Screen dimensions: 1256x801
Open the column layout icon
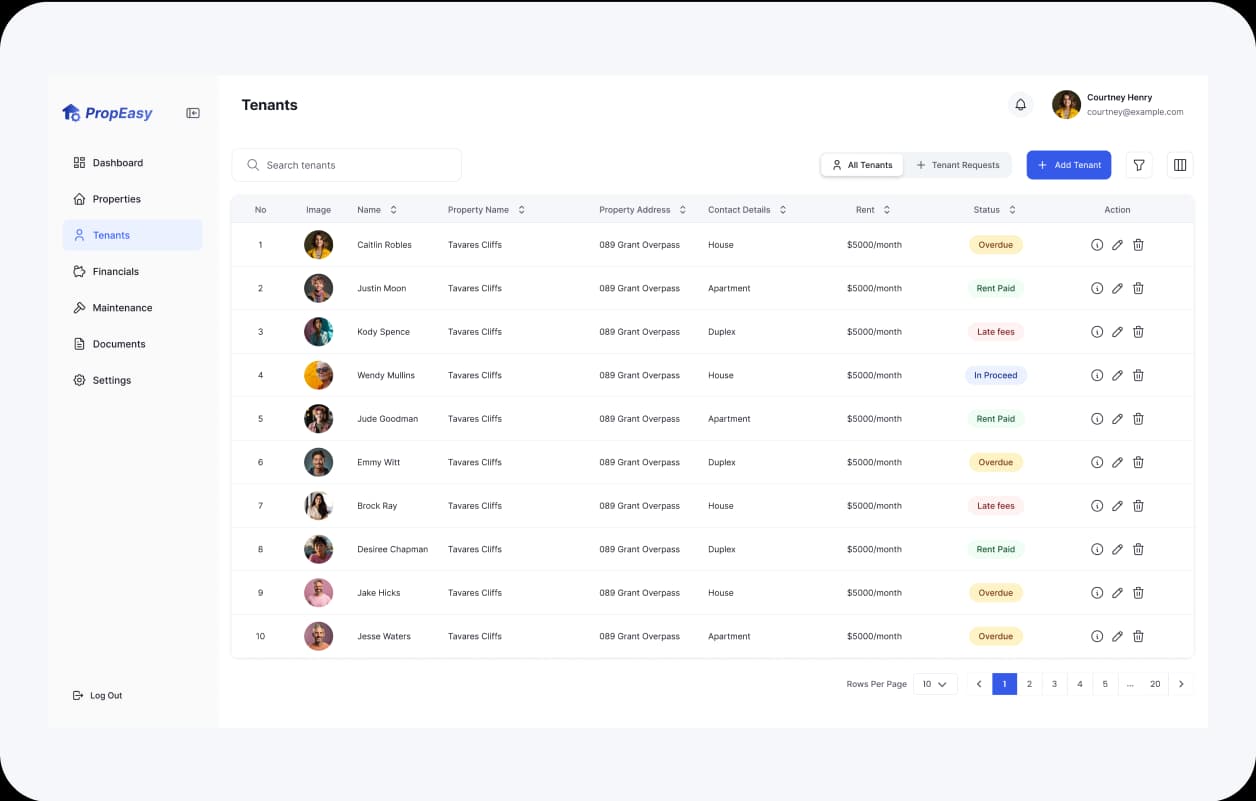coord(1180,165)
